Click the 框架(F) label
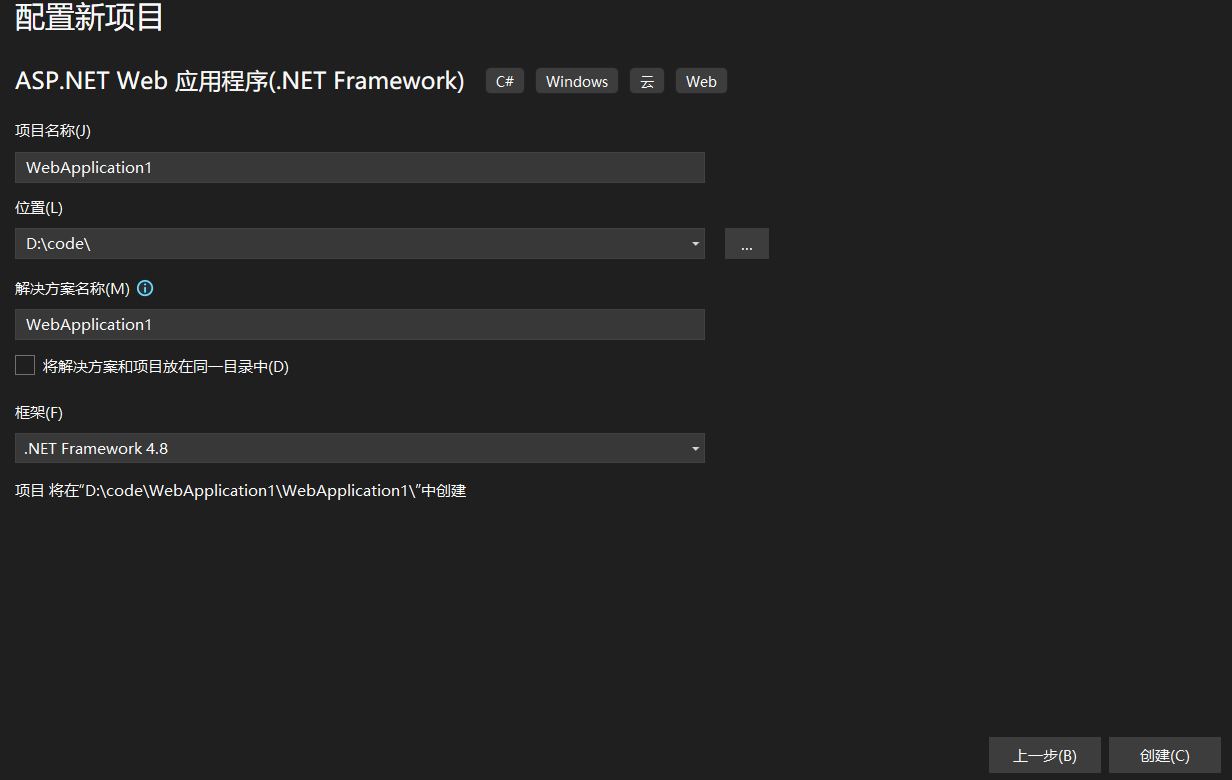The width and height of the screenshot is (1232, 780). [39, 413]
